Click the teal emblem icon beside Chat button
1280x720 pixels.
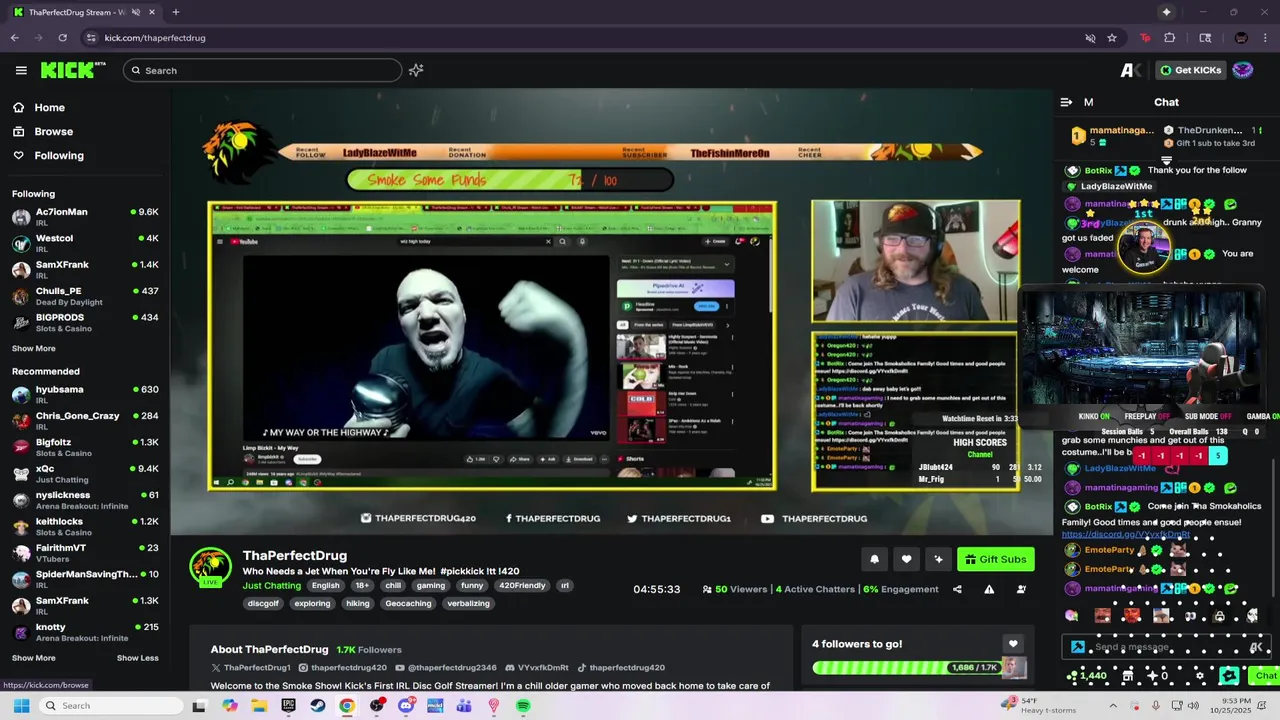tap(1229, 676)
